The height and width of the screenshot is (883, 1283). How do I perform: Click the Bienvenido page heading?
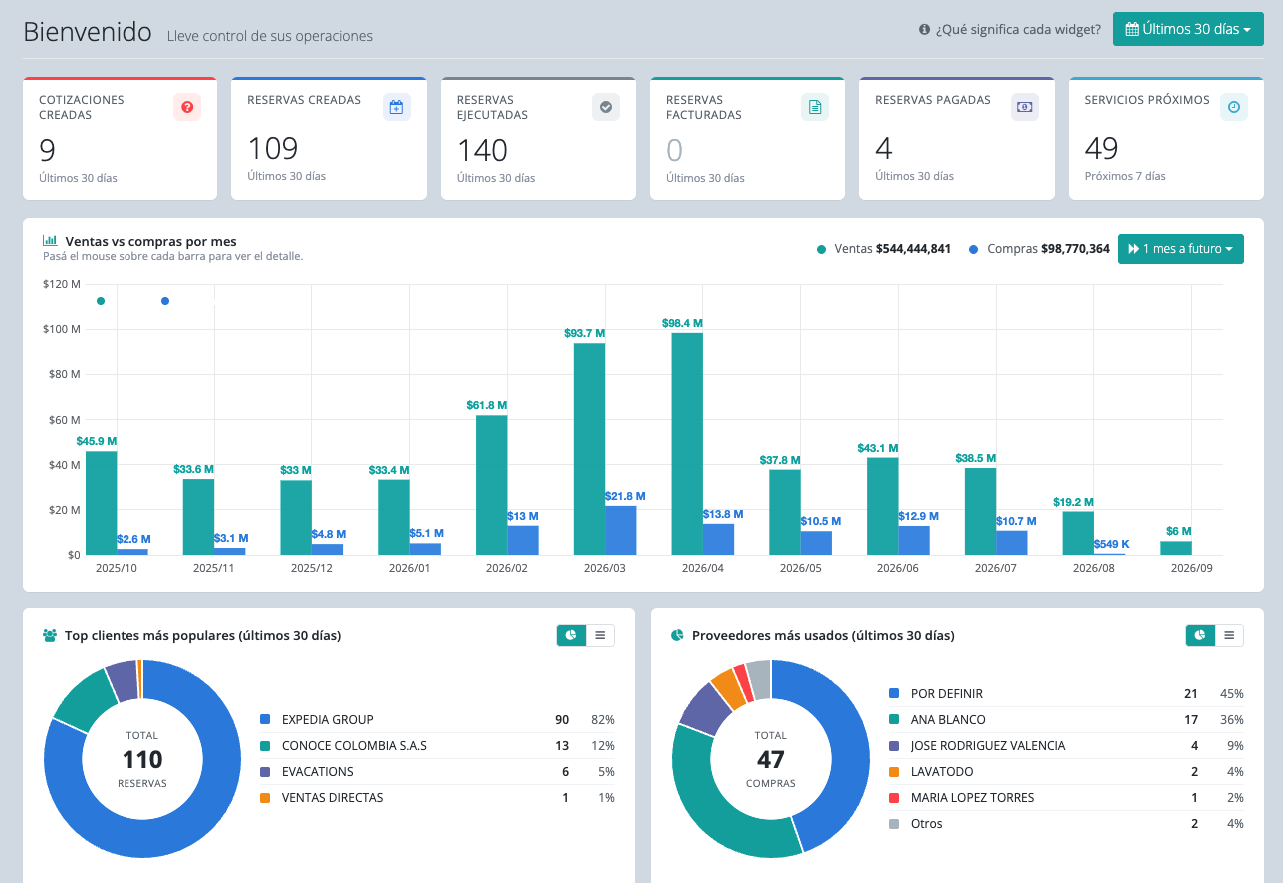coord(88,31)
